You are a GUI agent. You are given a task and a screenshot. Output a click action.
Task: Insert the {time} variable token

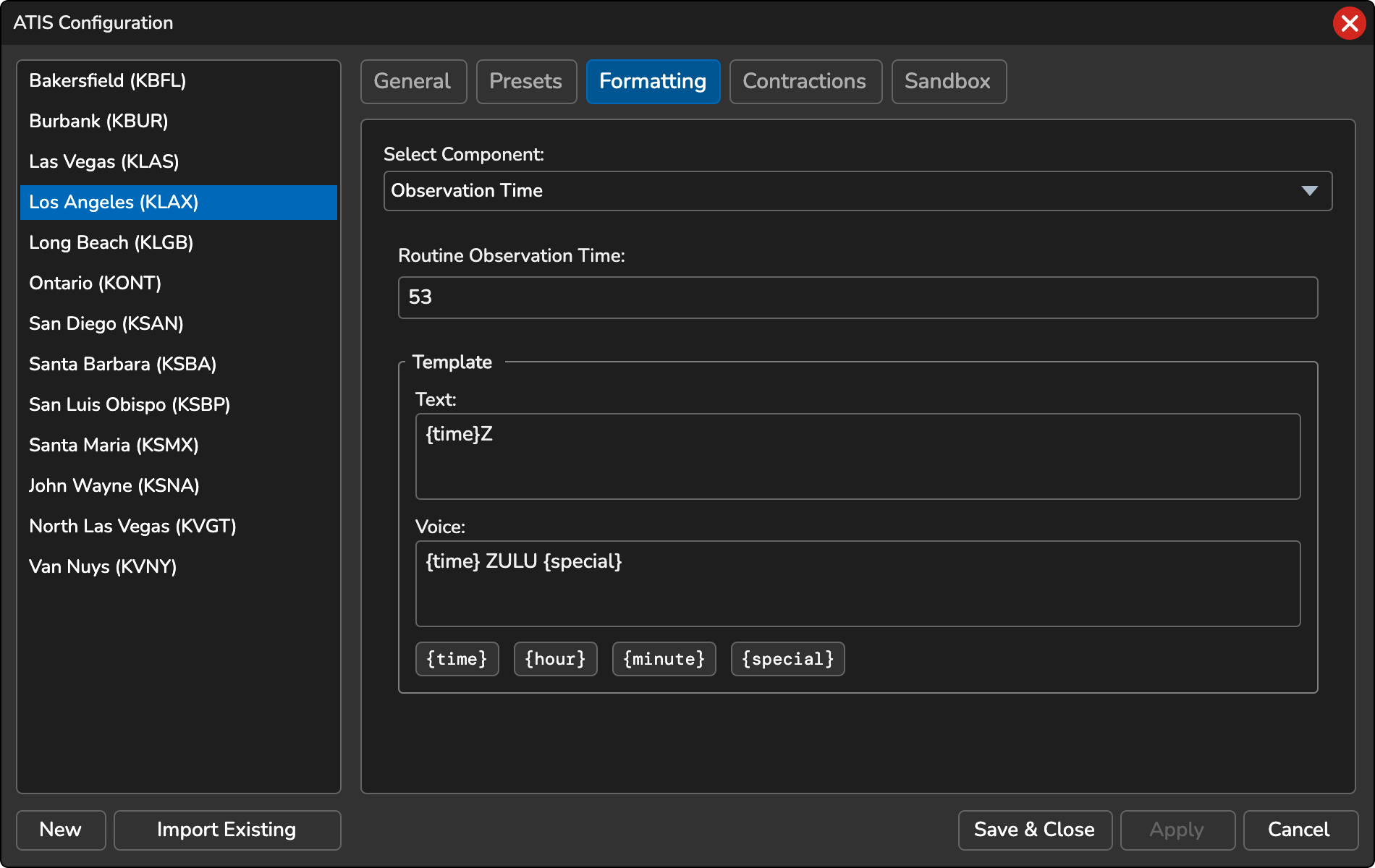(457, 659)
